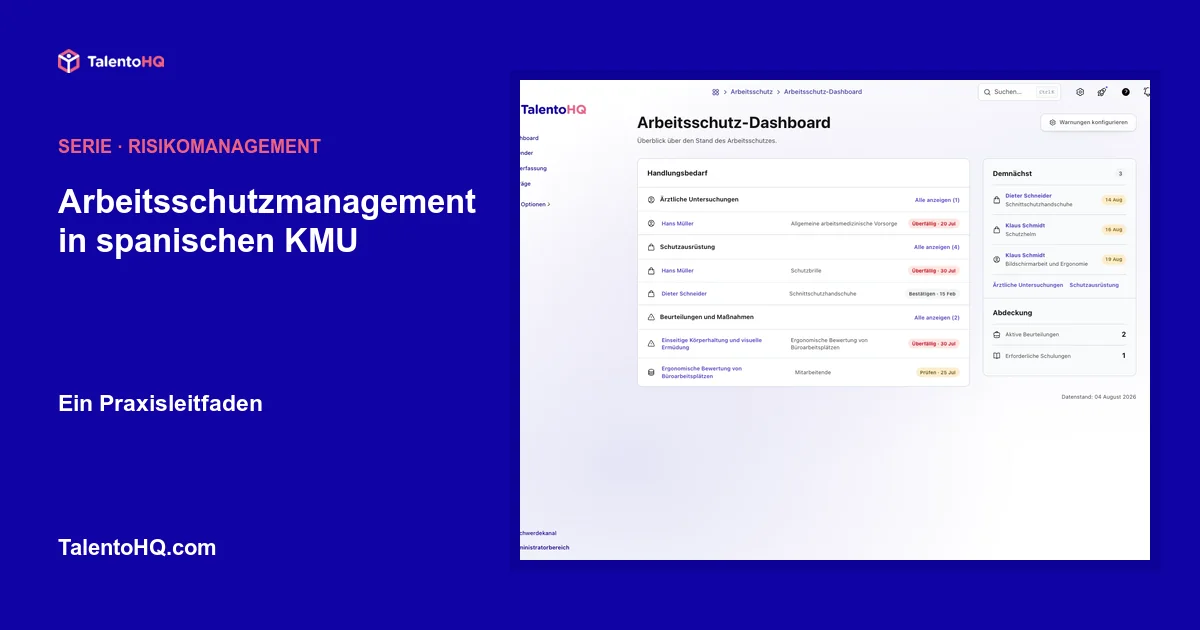Click the 19 Aug date badge

[x=1114, y=259]
